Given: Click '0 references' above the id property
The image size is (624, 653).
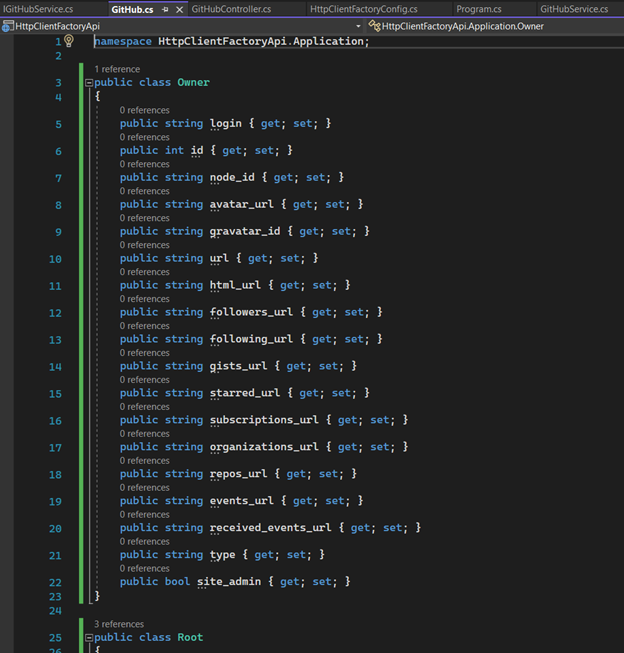Looking at the screenshot, I should point(145,137).
